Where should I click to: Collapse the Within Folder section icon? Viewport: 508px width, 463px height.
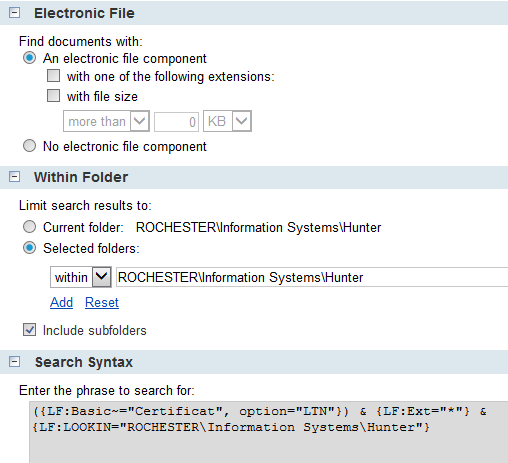click(14, 177)
